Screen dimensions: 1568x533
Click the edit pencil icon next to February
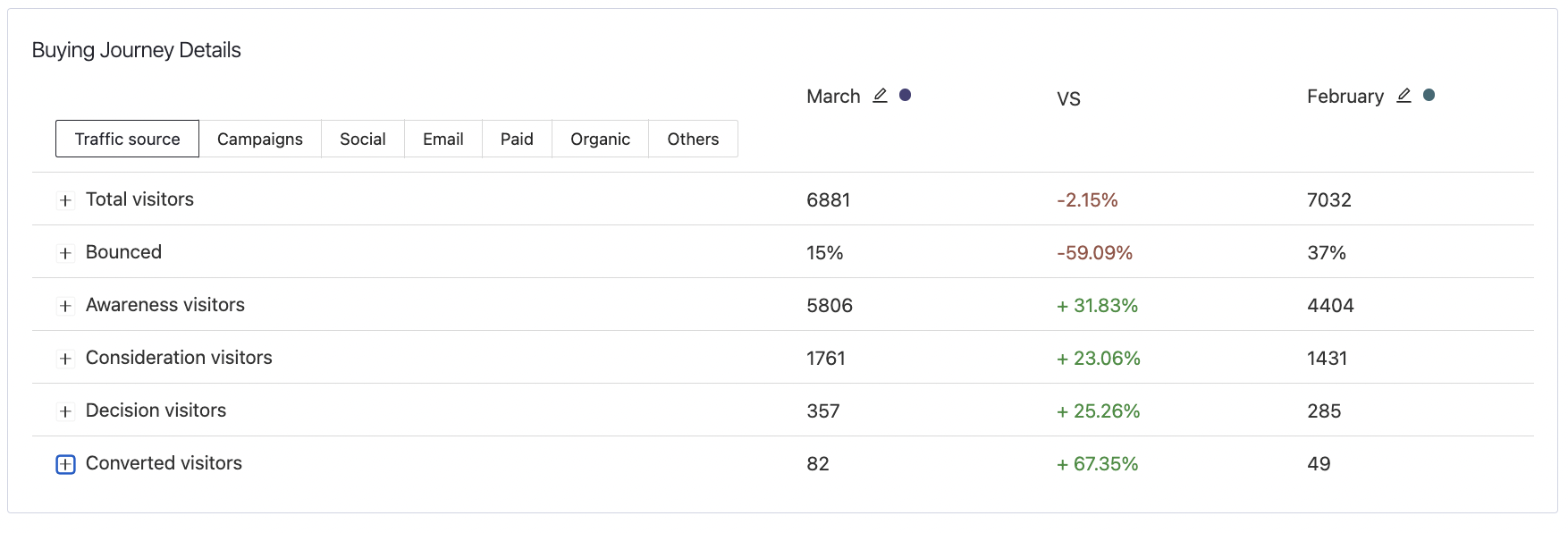(x=1404, y=96)
